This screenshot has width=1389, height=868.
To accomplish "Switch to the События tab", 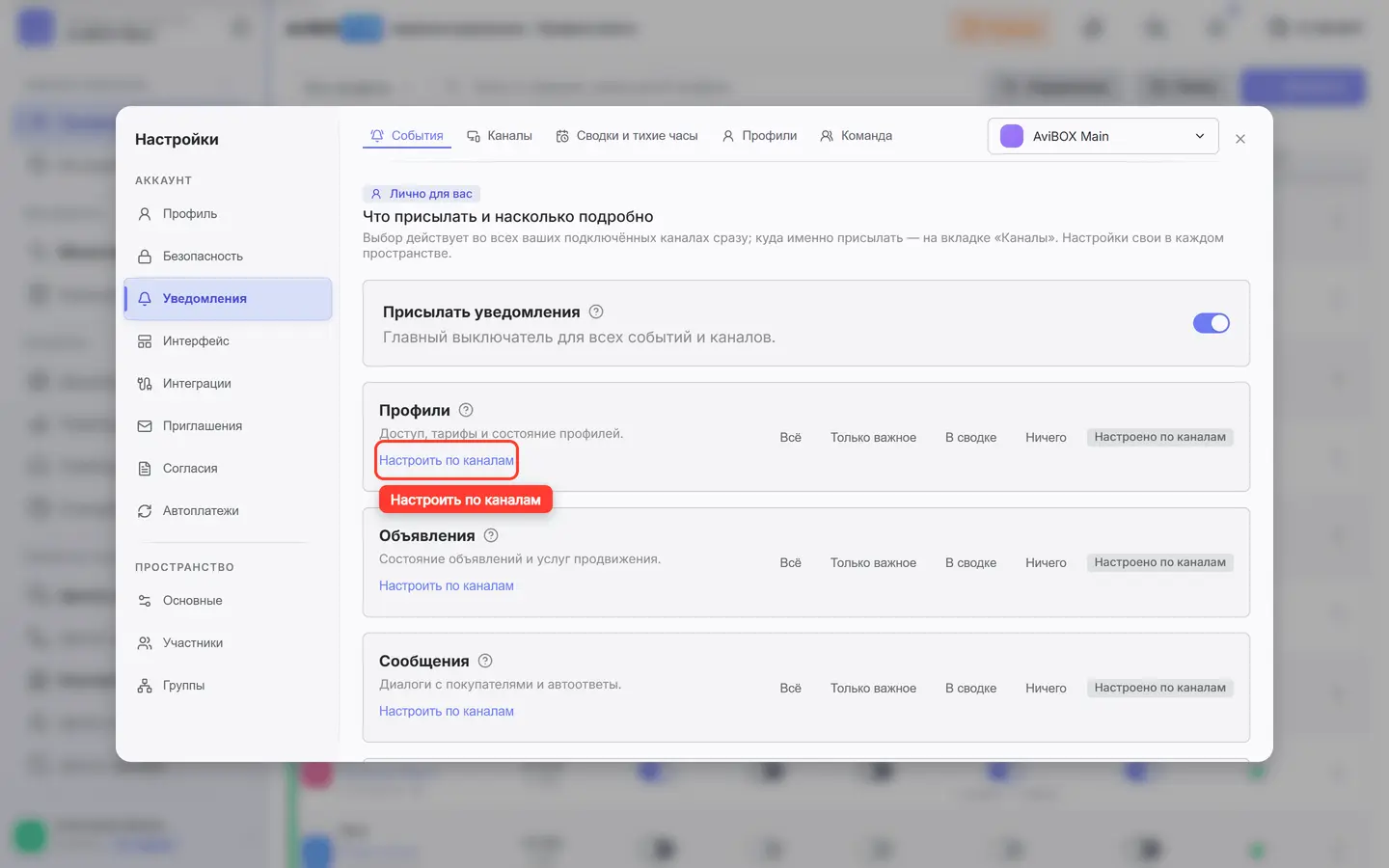I will pos(407,136).
